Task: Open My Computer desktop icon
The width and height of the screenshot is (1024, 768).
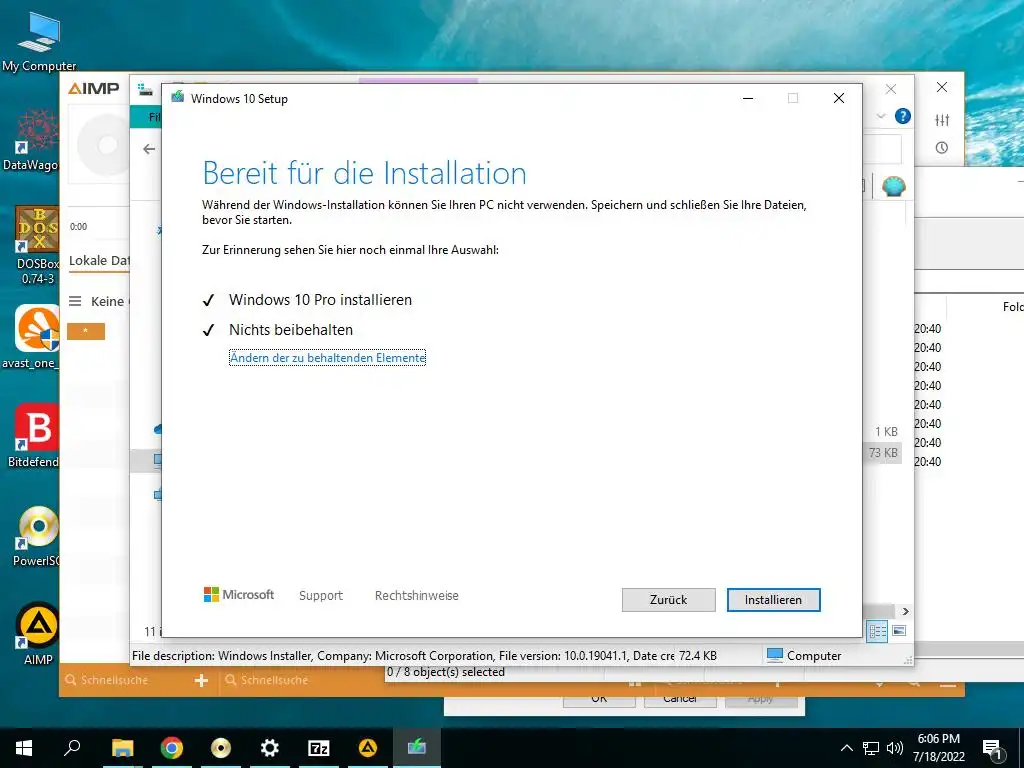Action: click(x=39, y=41)
